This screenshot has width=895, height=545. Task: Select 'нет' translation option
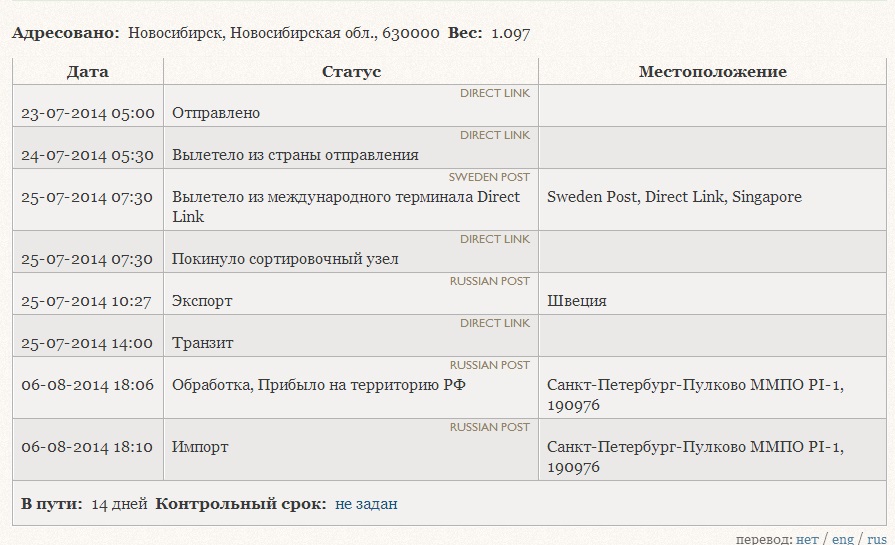point(807,539)
